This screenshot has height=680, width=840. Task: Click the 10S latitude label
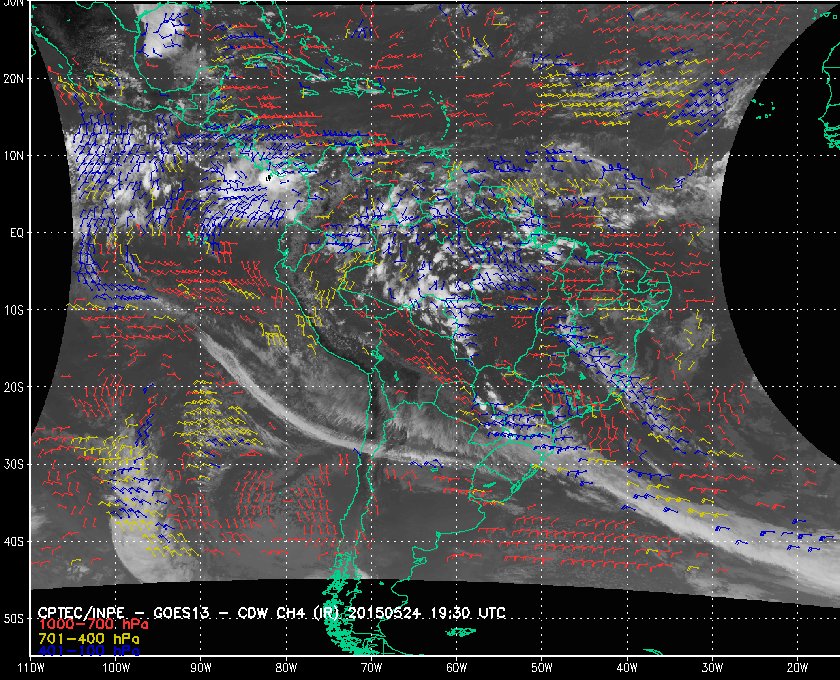tap(13, 310)
